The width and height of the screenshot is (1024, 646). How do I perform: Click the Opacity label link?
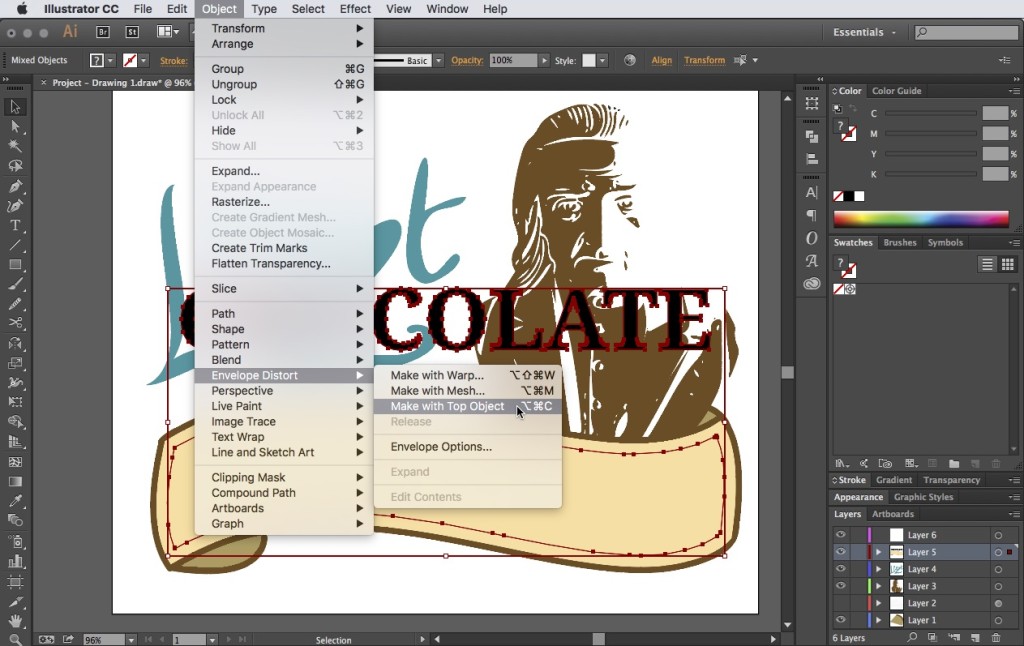pos(467,60)
